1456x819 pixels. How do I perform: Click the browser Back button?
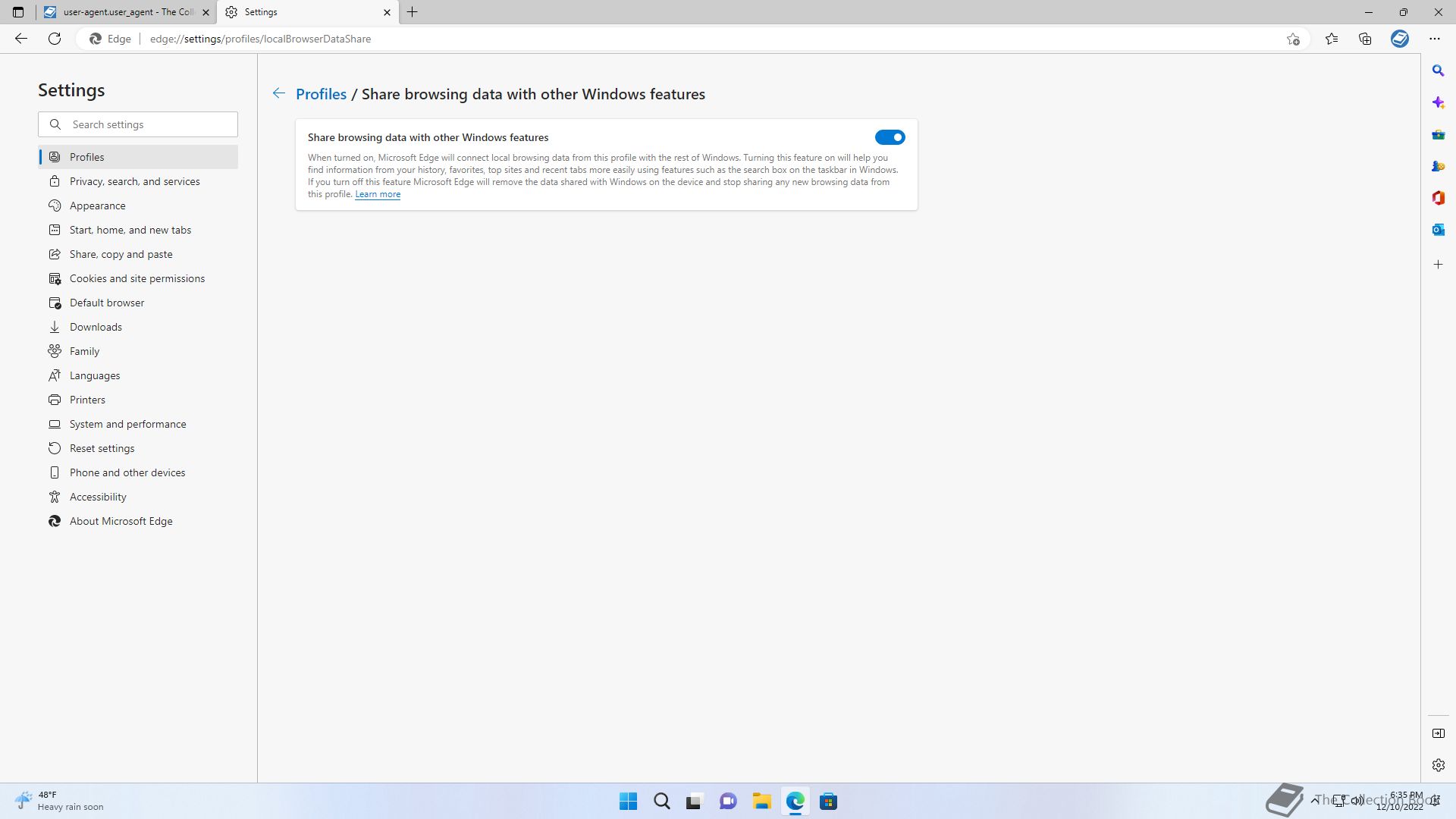pyautogui.click(x=21, y=39)
